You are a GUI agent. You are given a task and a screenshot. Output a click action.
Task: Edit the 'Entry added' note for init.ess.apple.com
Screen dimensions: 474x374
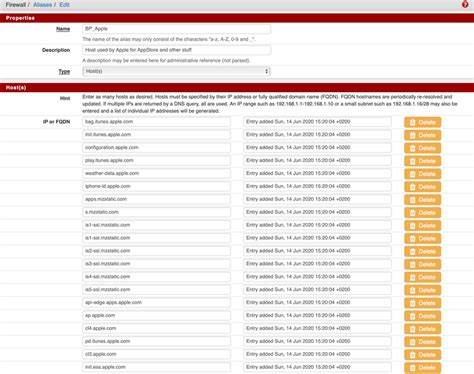[x=317, y=367]
